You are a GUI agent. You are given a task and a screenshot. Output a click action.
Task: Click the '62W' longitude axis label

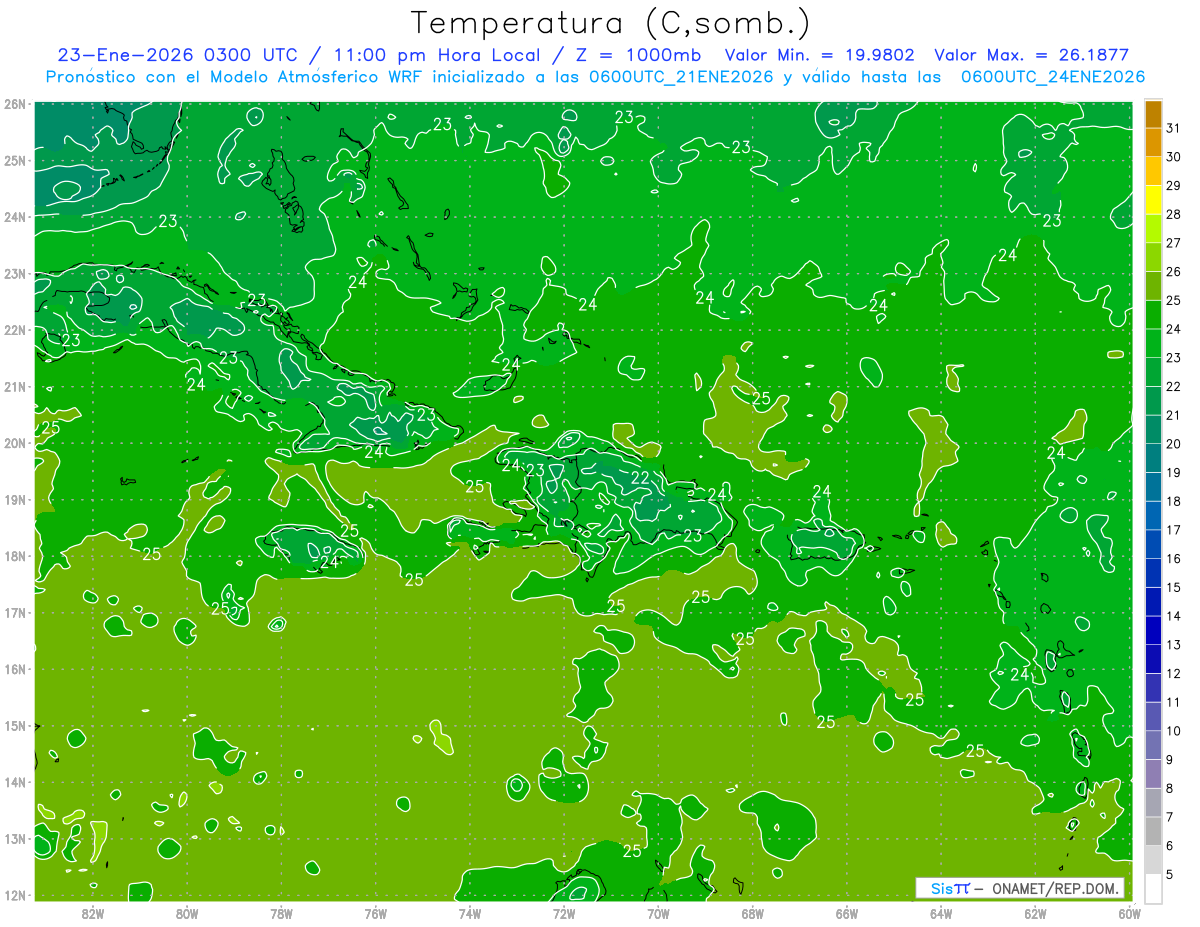click(1035, 913)
